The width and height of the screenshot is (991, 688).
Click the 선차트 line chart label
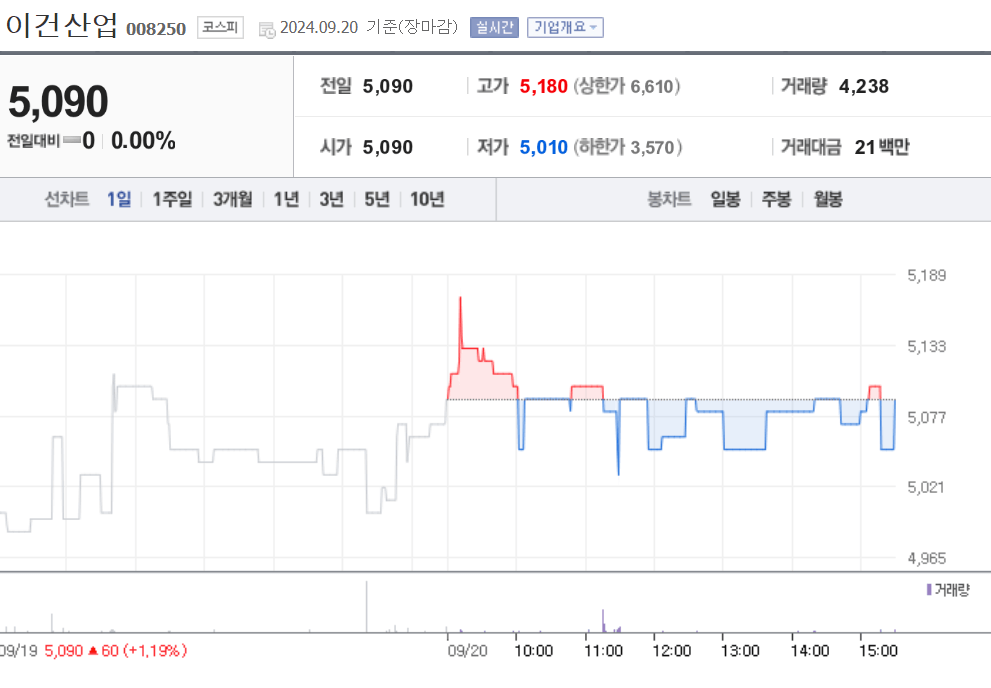66,200
